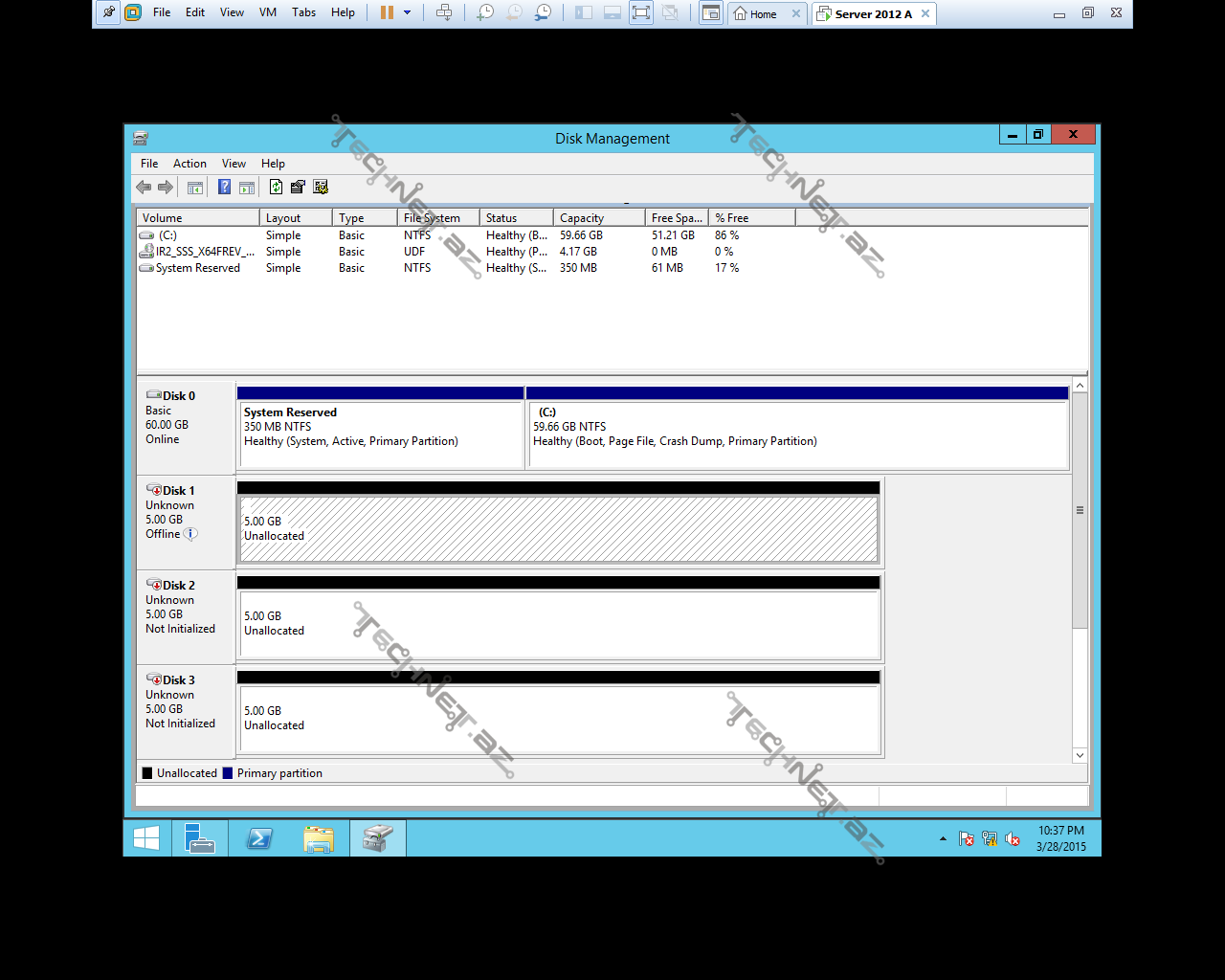Toggle VMware full screen mode

click(x=641, y=12)
